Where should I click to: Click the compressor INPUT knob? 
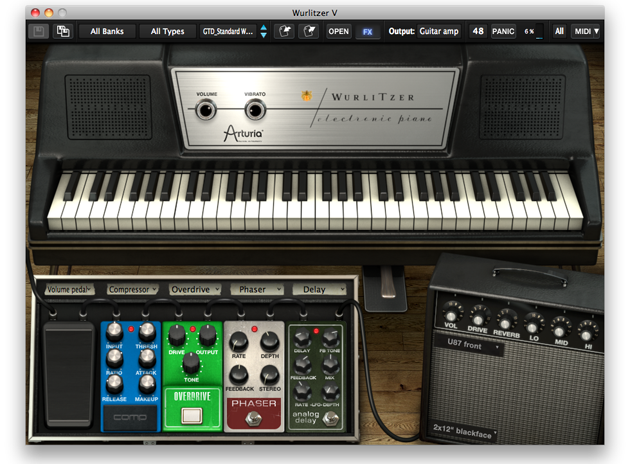pyautogui.click(x=114, y=331)
